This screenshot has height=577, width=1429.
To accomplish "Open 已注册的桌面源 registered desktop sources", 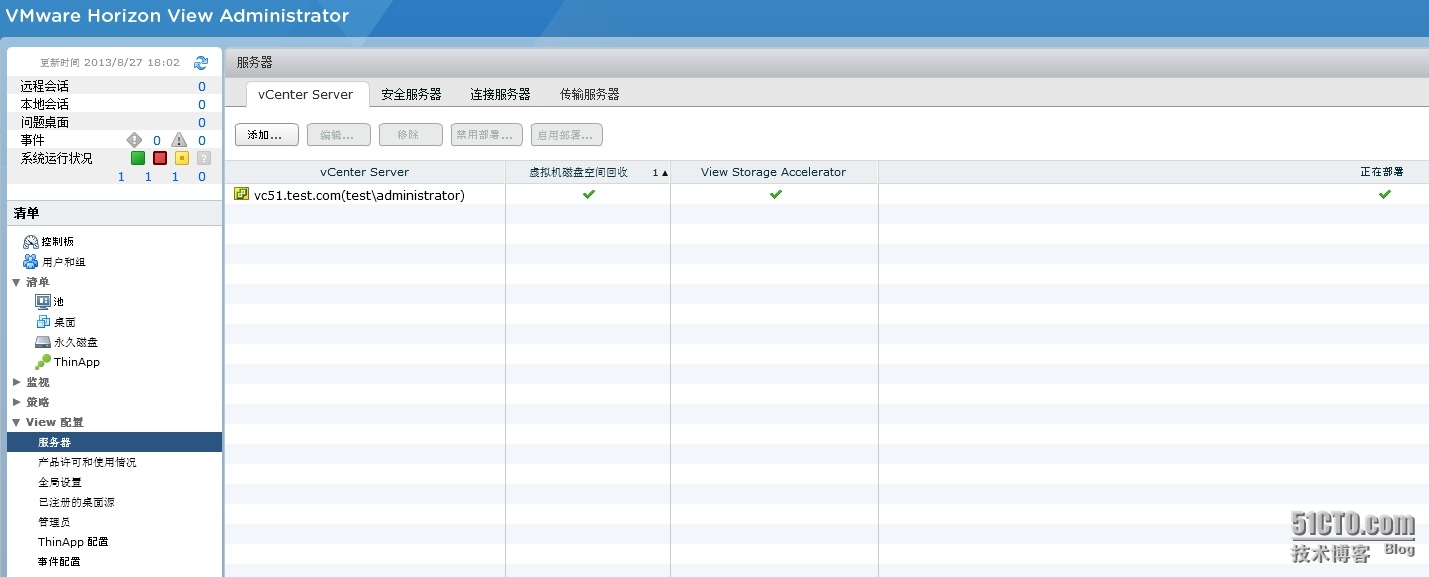I will (x=76, y=502).
